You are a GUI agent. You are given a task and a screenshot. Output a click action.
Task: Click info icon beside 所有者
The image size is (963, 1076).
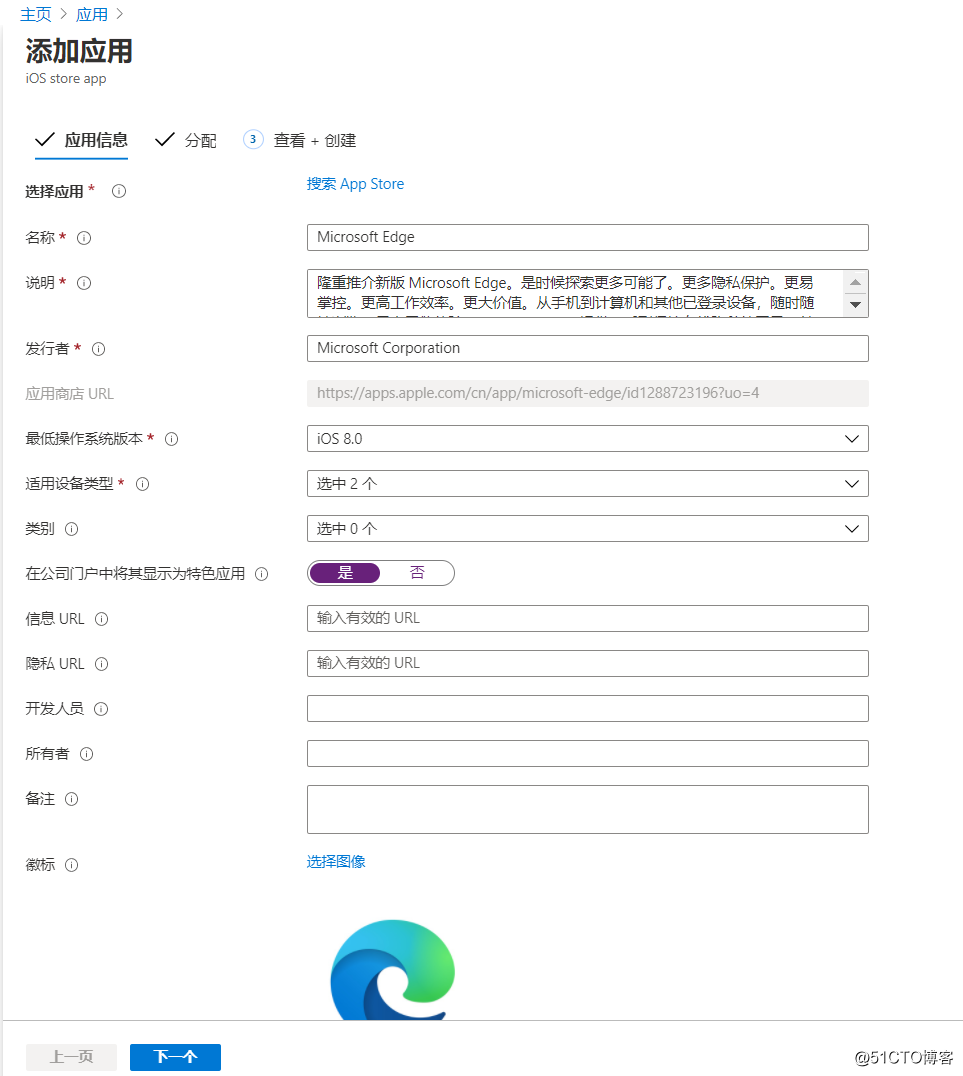click(x=86, y=753)
